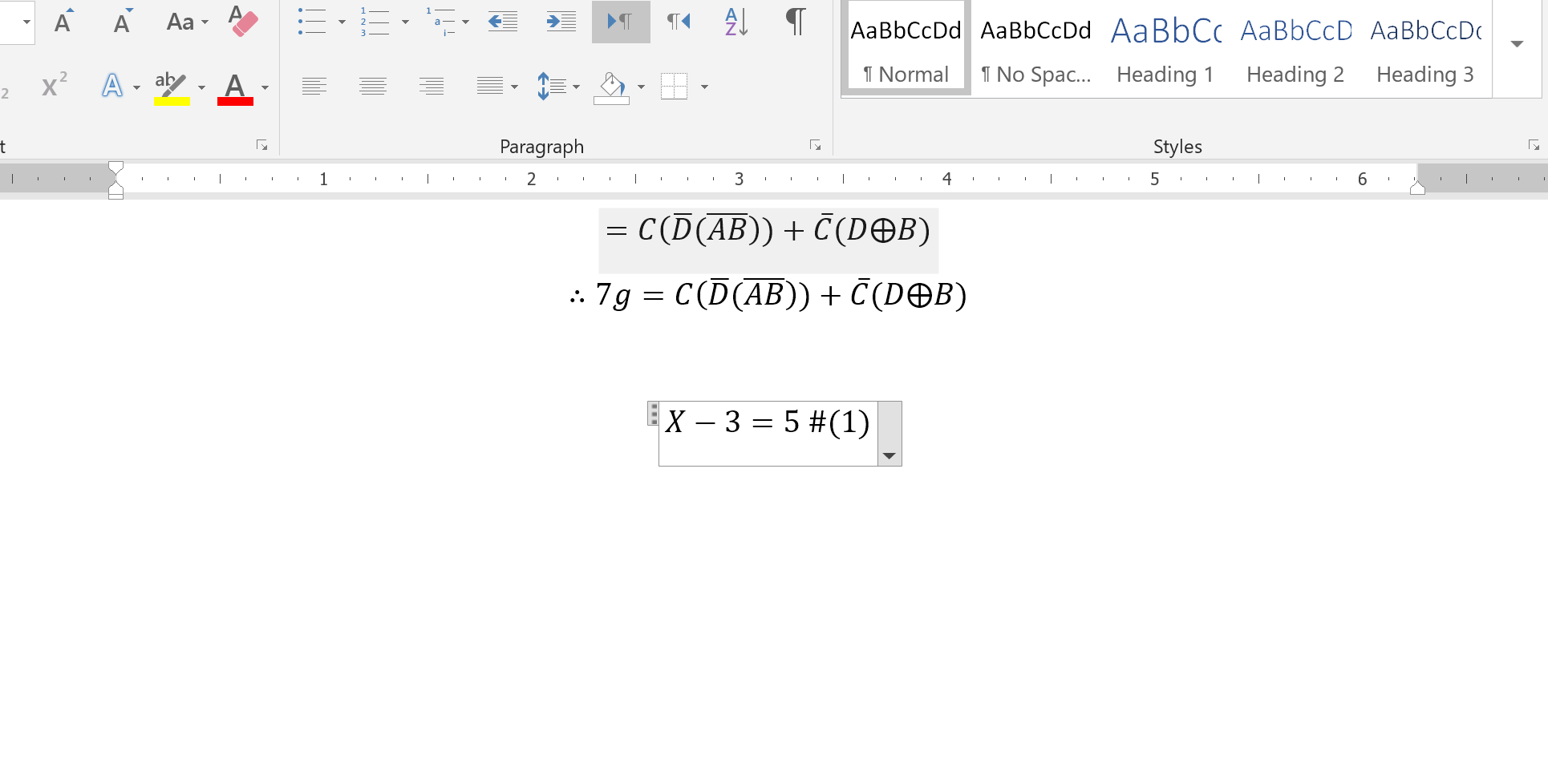Justify paragraph text

pos(490,86)
